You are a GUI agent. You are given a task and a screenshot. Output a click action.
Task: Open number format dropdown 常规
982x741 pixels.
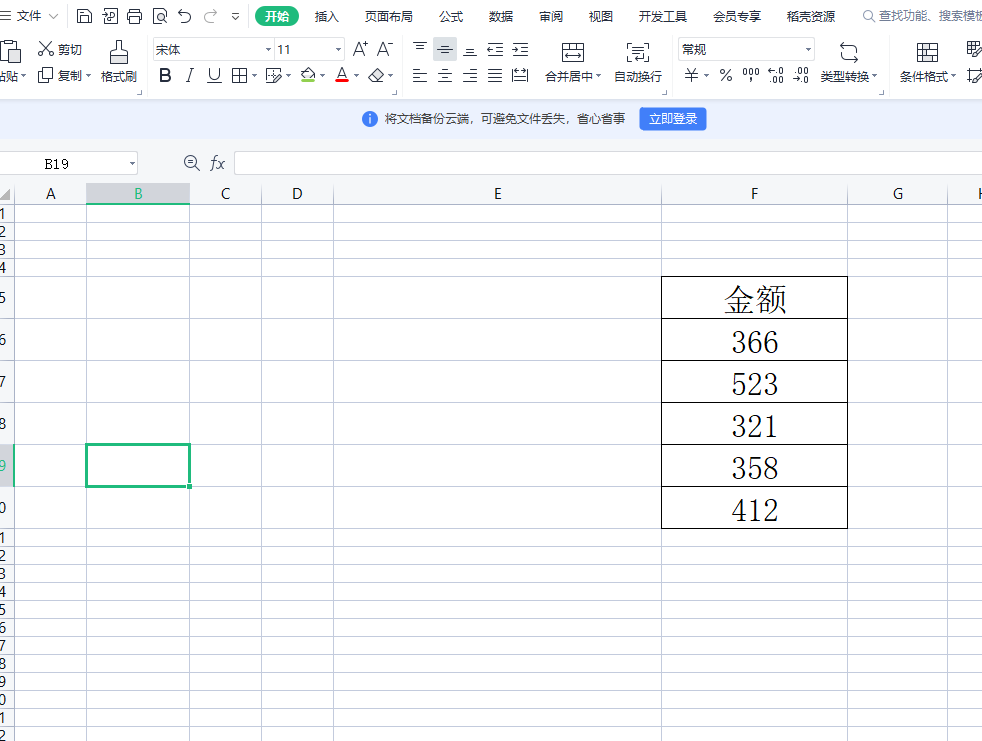(808, 49)
